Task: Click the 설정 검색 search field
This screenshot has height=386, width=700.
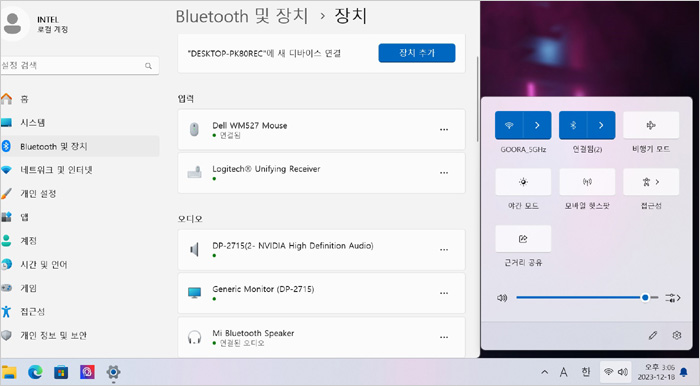Action: coord(79,66)
